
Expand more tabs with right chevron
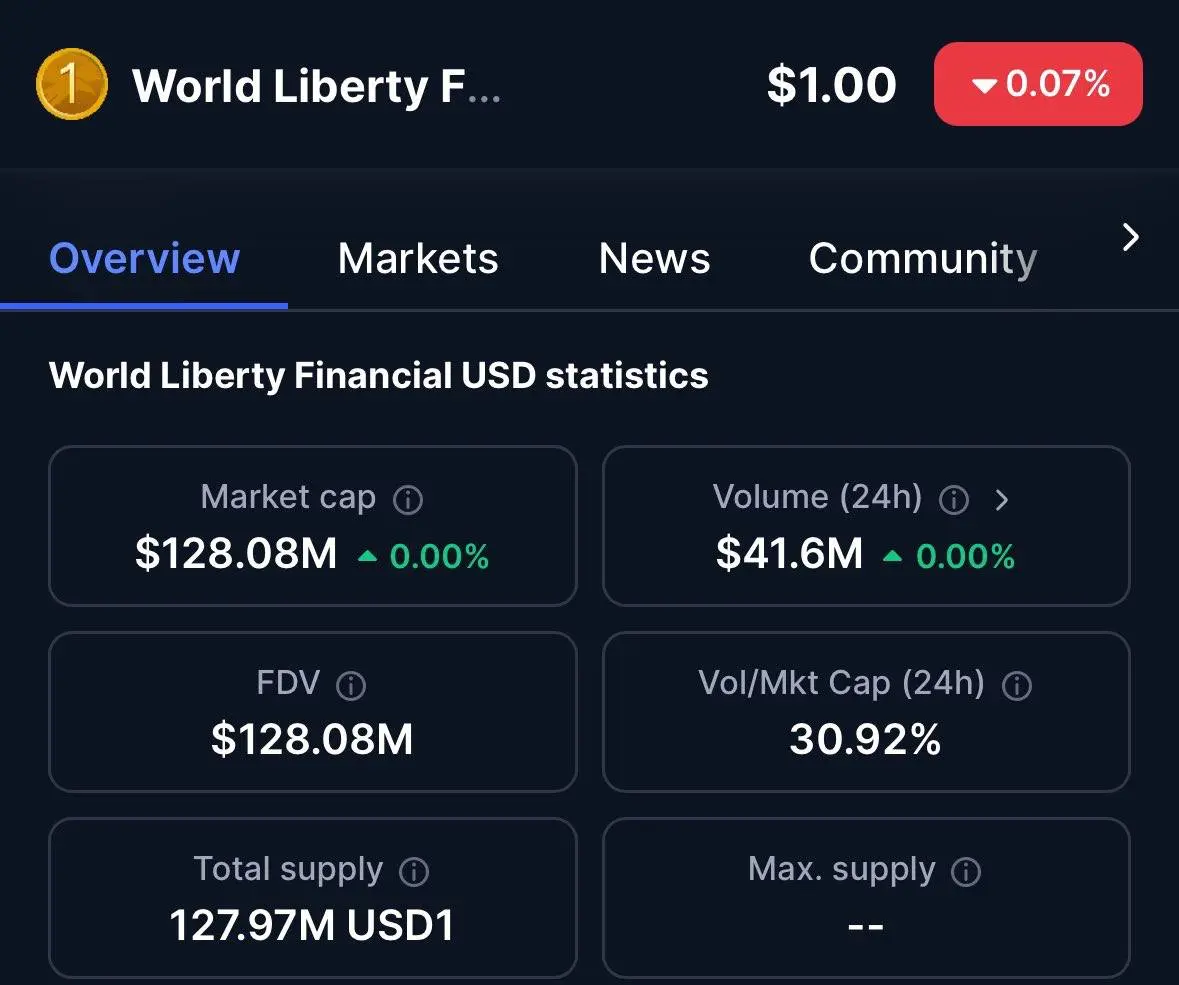point(1130,237)
